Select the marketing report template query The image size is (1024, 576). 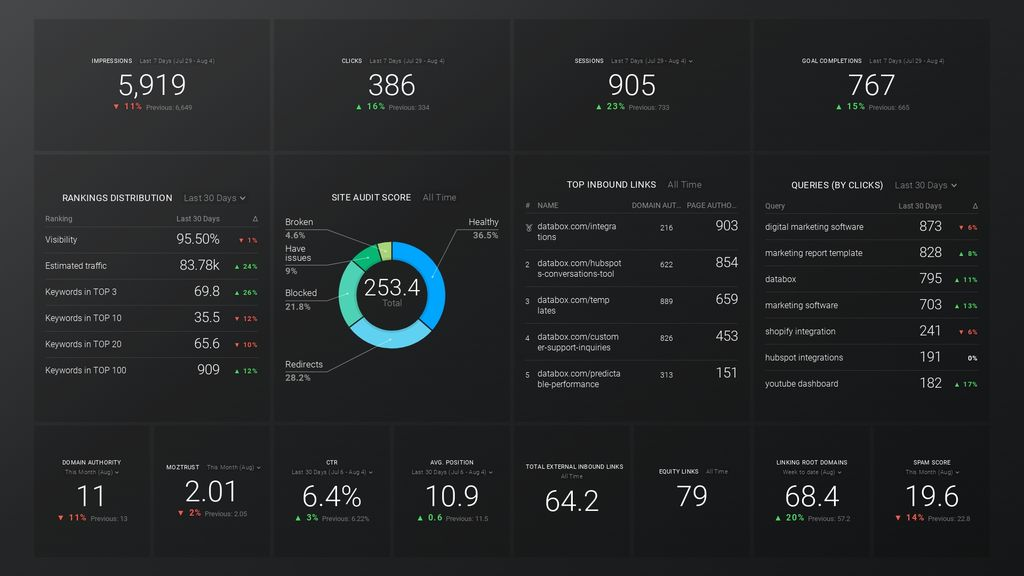click(871, 253)
